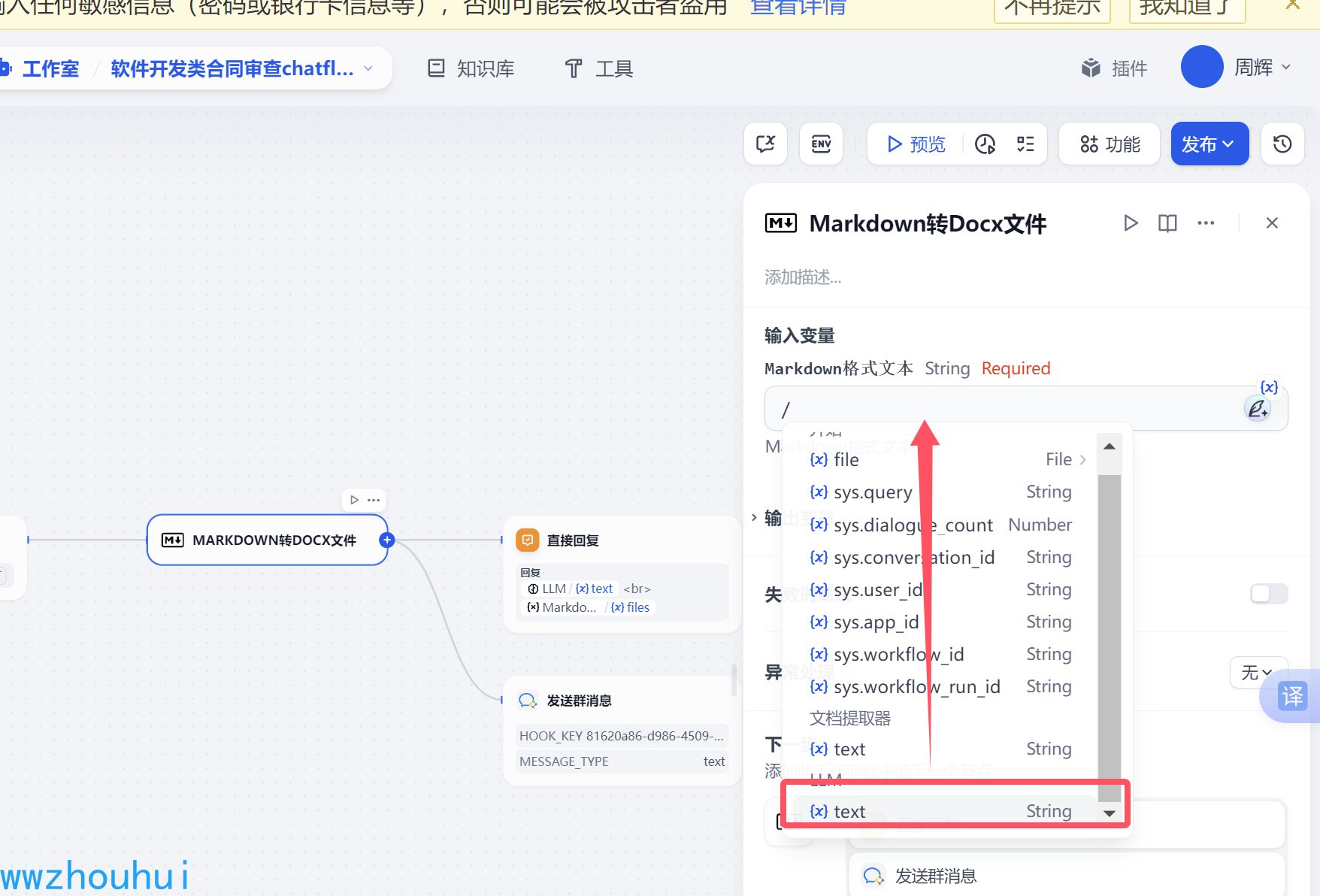
Task: Open the 异常处理 无 dropdown
Action: [1258, 672]
